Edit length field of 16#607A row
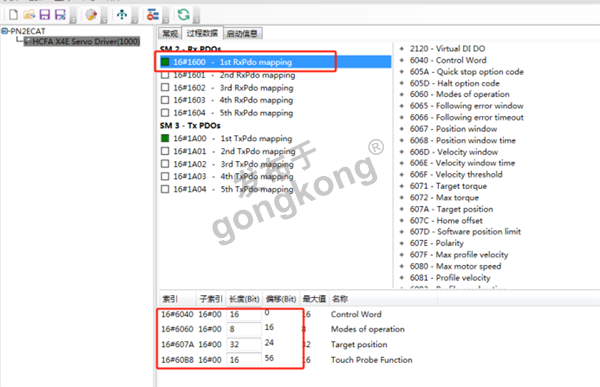600x387 pixels. [244, 345]
